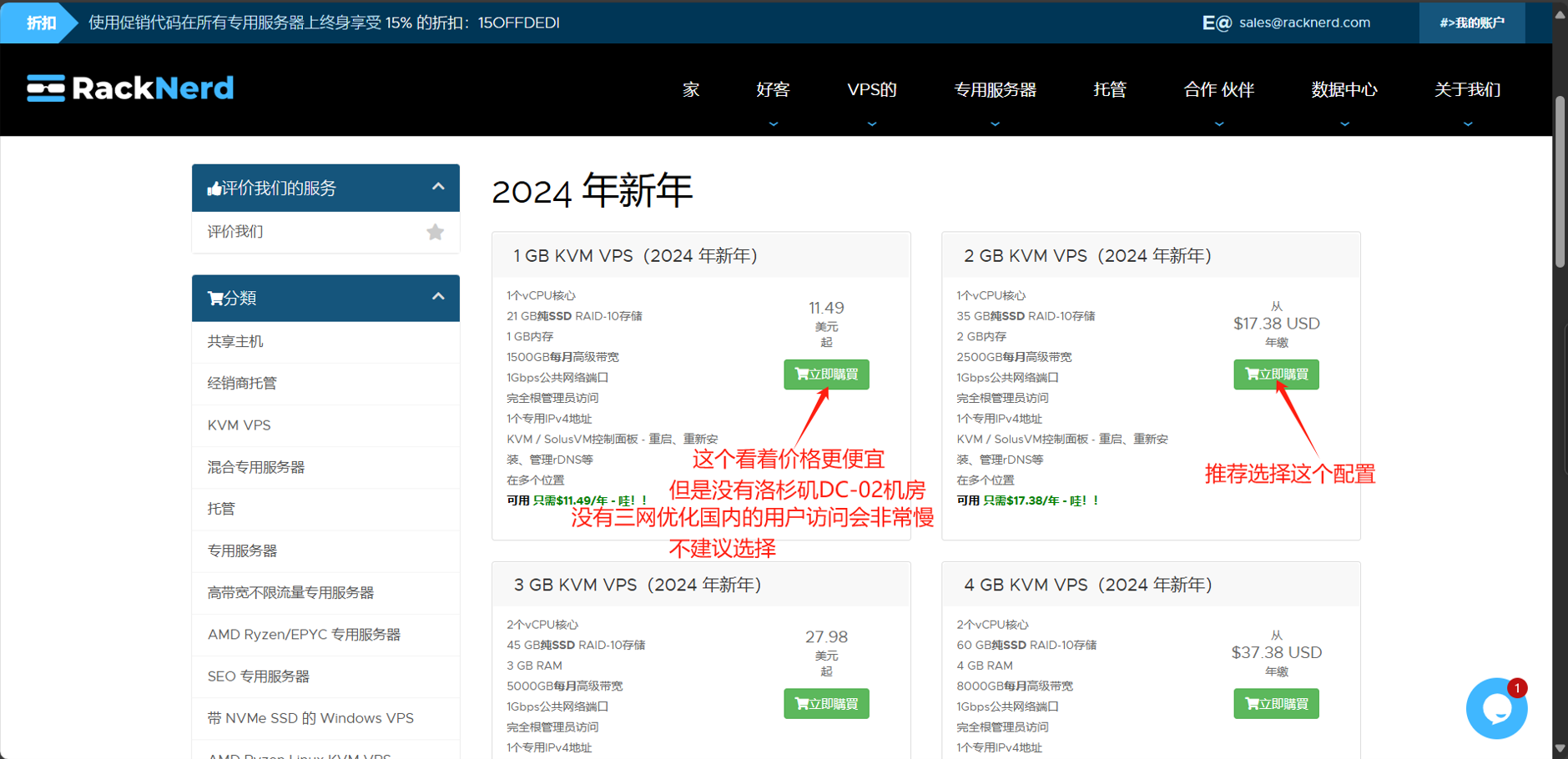Open 共享主机 category in sidebar
Screen dimensions: 1568x759
pos(235,342)
